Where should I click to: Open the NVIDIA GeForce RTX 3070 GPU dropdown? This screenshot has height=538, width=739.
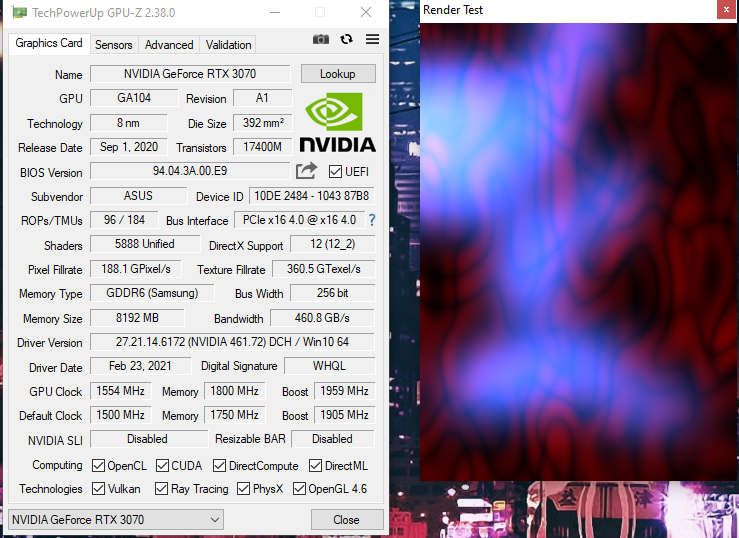116,520
